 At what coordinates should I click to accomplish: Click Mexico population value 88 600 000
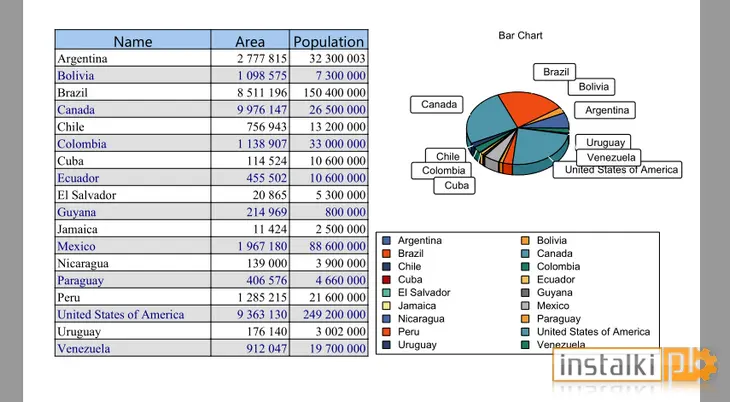[x=337, y=246]
